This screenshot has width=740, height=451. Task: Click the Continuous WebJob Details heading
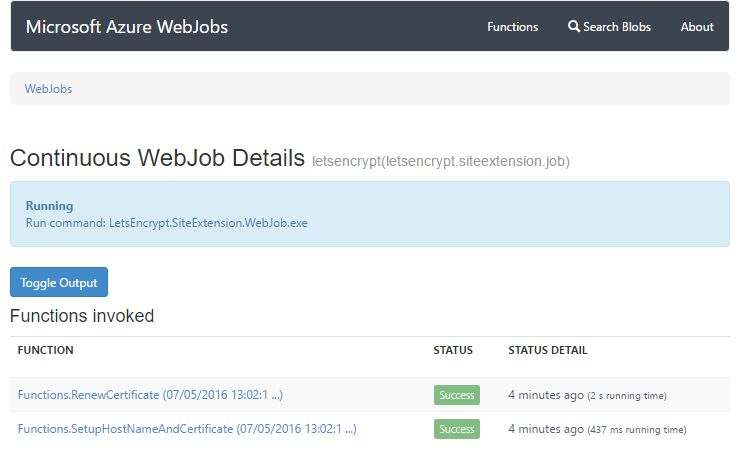157,158
